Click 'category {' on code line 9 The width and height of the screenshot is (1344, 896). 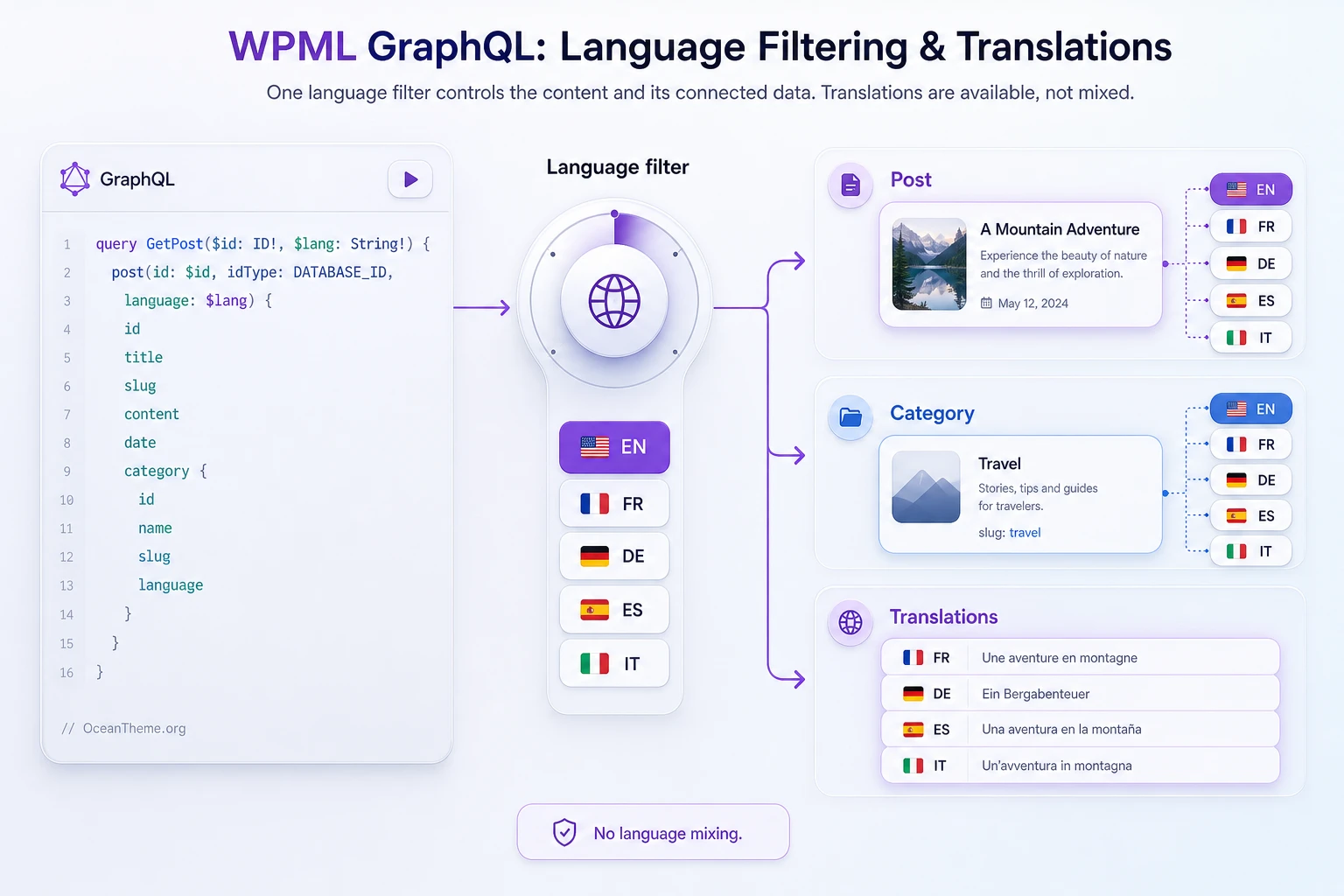(165, 471)
